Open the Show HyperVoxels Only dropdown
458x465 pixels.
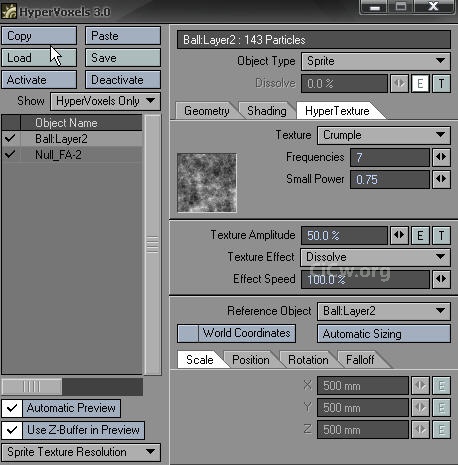pos(105,101)
